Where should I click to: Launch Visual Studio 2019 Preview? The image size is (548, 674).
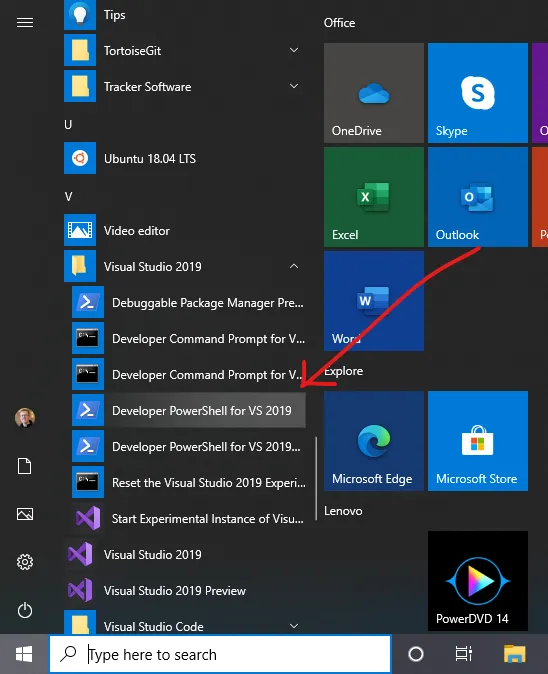coord(185,591)
